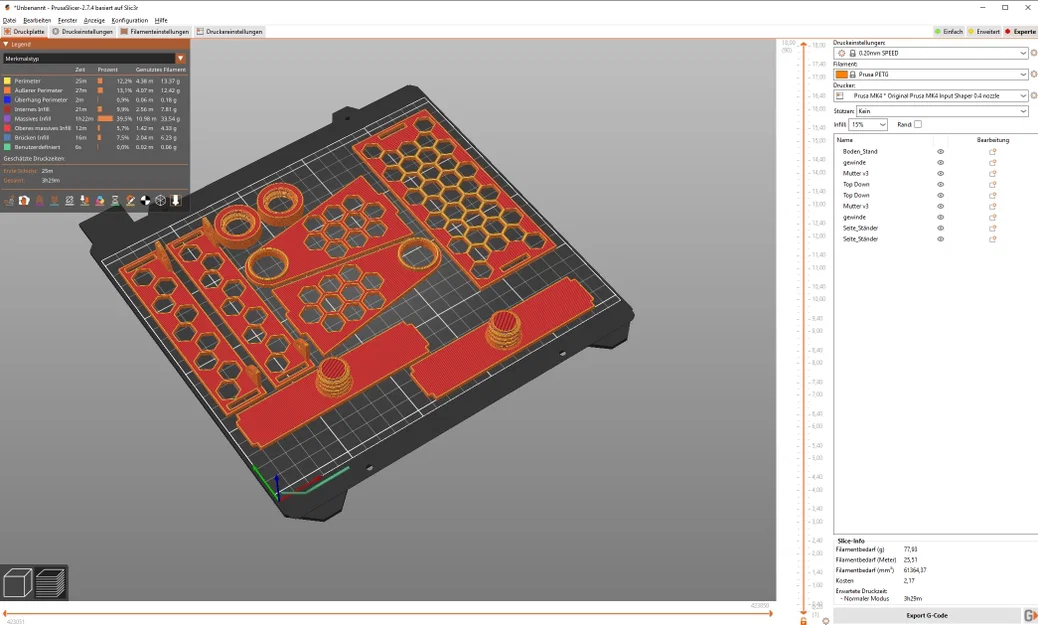This screenshot has width=1038, height=625.
Task: Toggle the custom G-codes pencil icon
Action: click(130, 201)
